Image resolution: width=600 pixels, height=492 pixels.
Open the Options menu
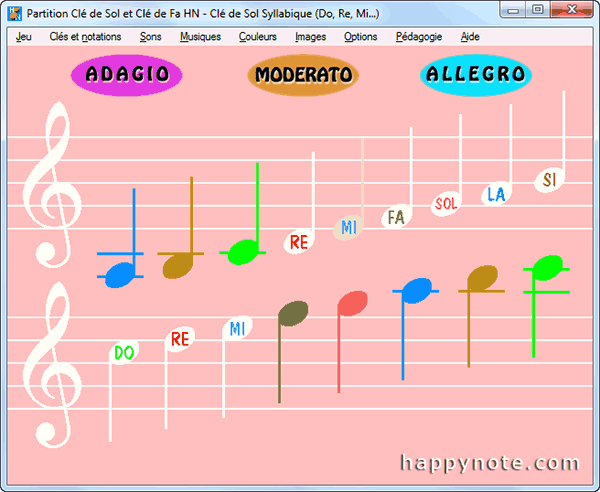tap(360, 37)
